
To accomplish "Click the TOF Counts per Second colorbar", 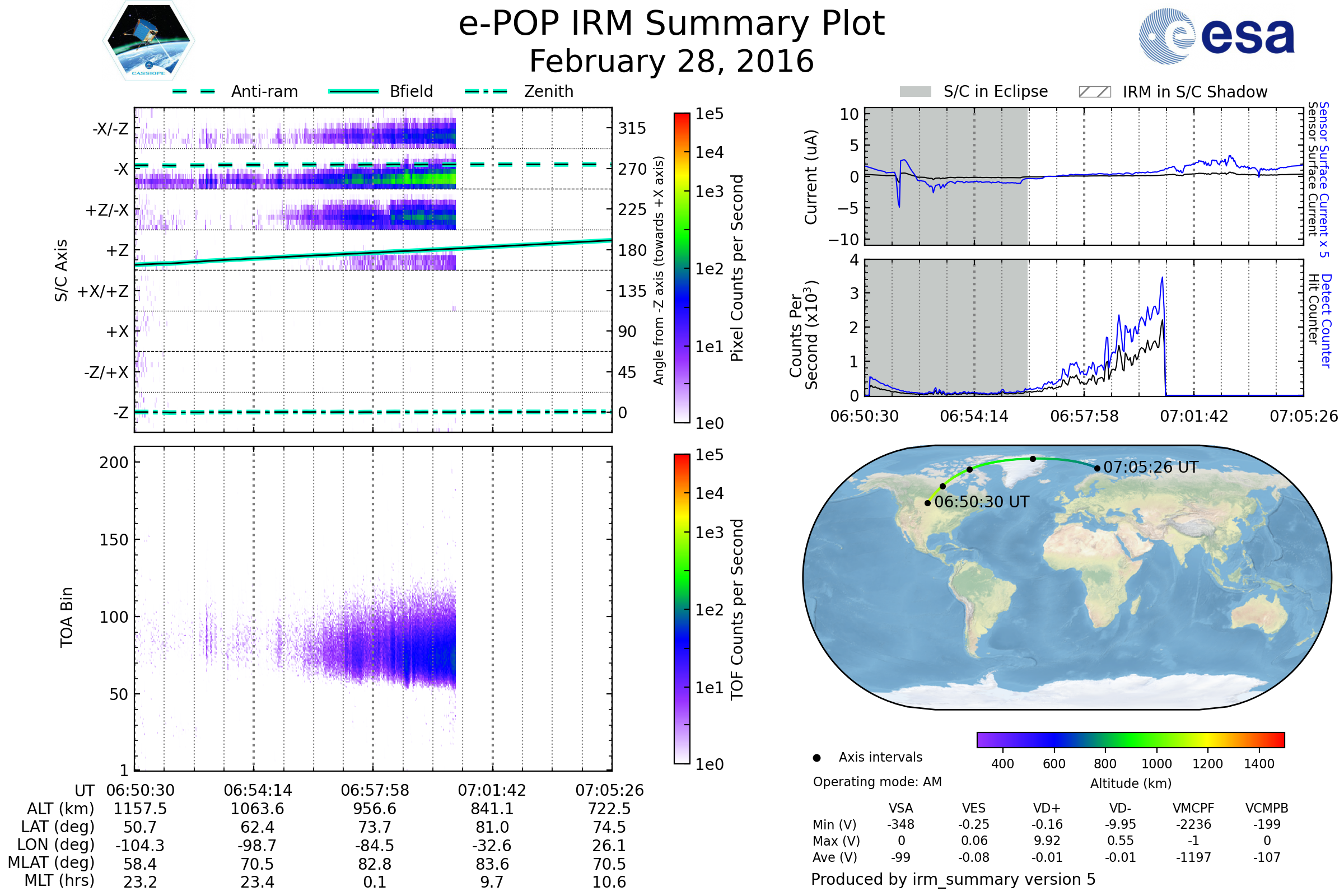I will tap(682, 609).
